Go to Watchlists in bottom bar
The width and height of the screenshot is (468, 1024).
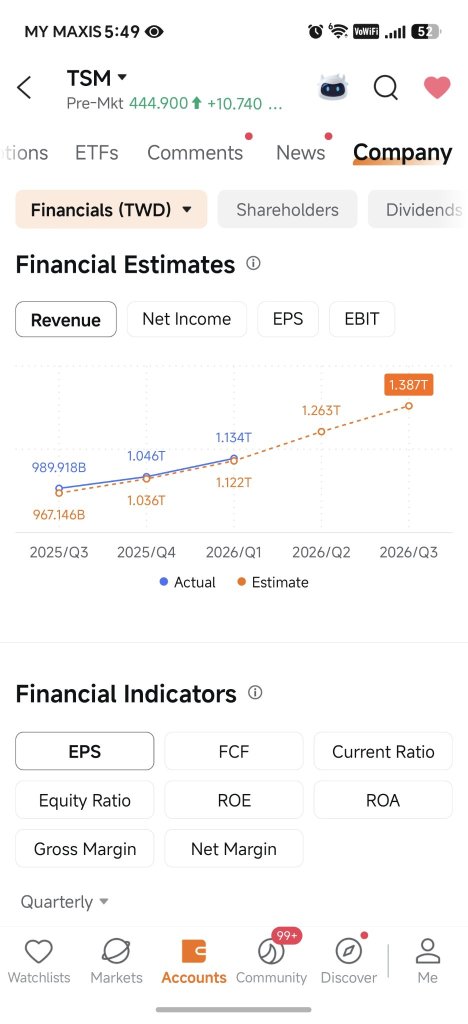39,961
